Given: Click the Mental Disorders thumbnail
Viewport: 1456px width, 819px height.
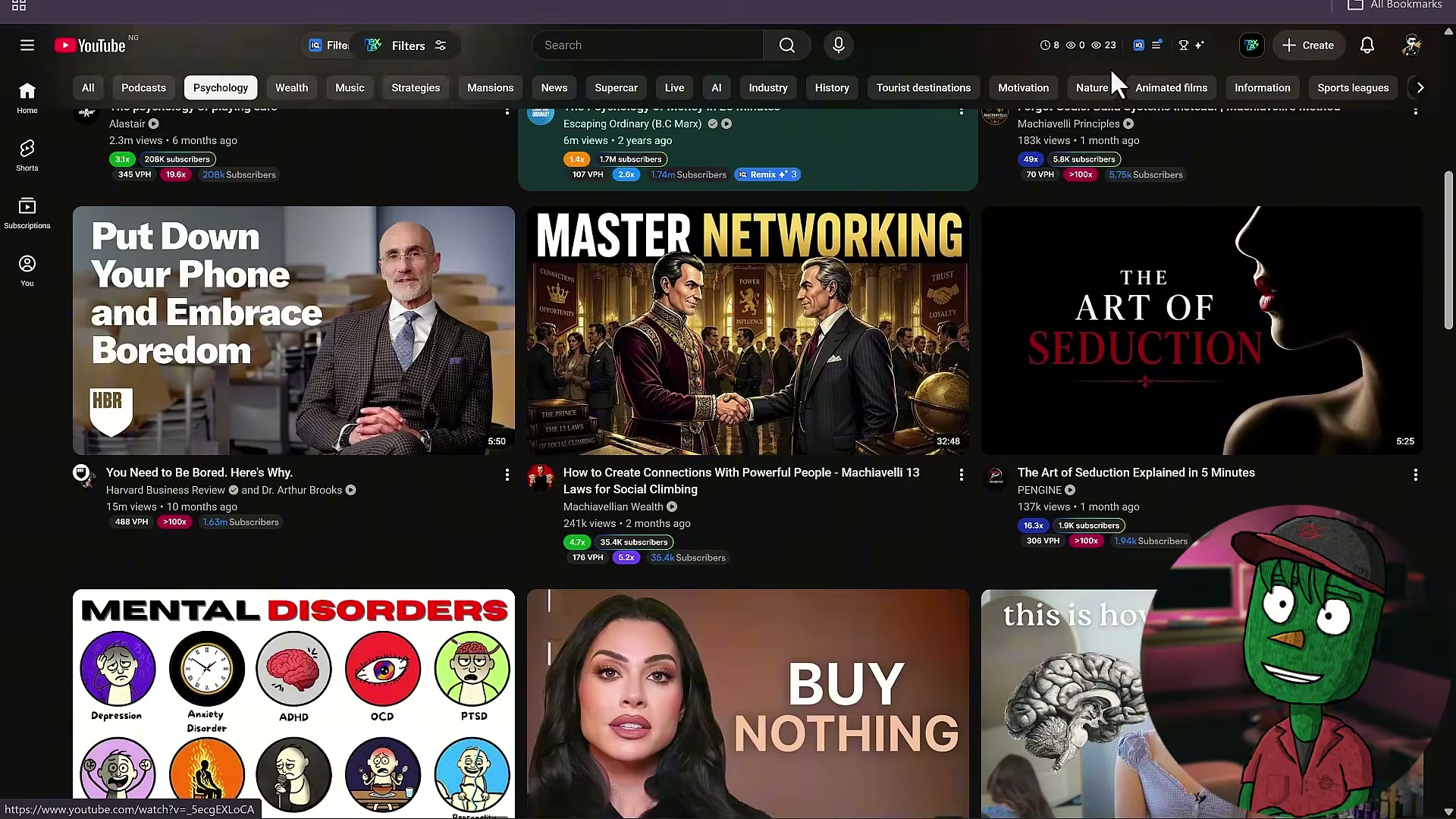Looking at the screenshot, I should [x=293, y=704].
